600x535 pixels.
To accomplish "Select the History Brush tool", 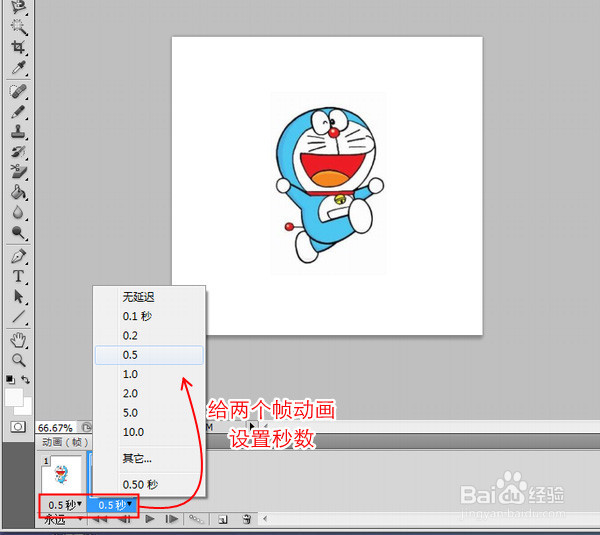I will pos(18,152).
